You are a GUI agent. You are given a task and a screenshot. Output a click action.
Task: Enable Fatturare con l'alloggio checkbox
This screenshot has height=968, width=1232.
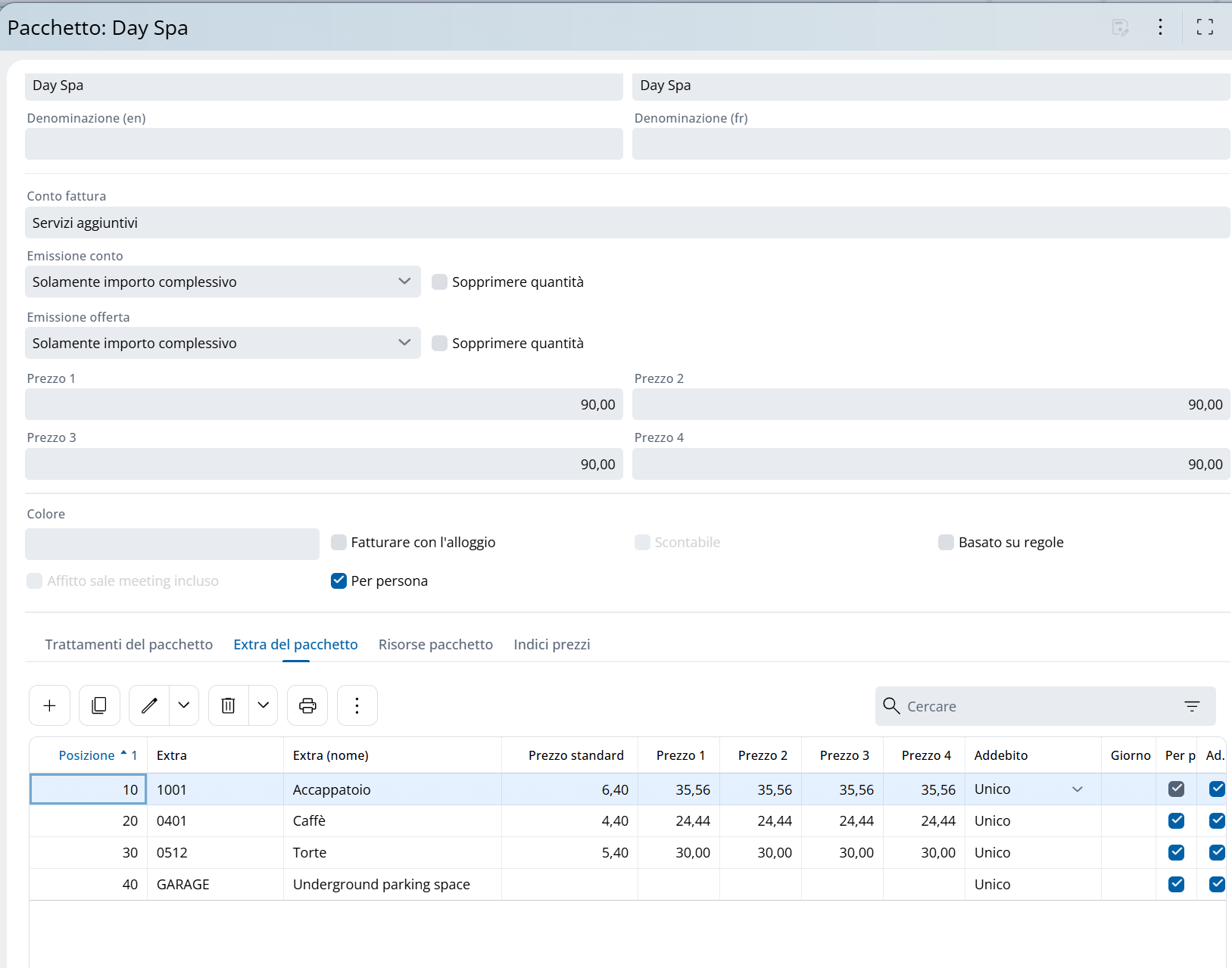(338, 542)
